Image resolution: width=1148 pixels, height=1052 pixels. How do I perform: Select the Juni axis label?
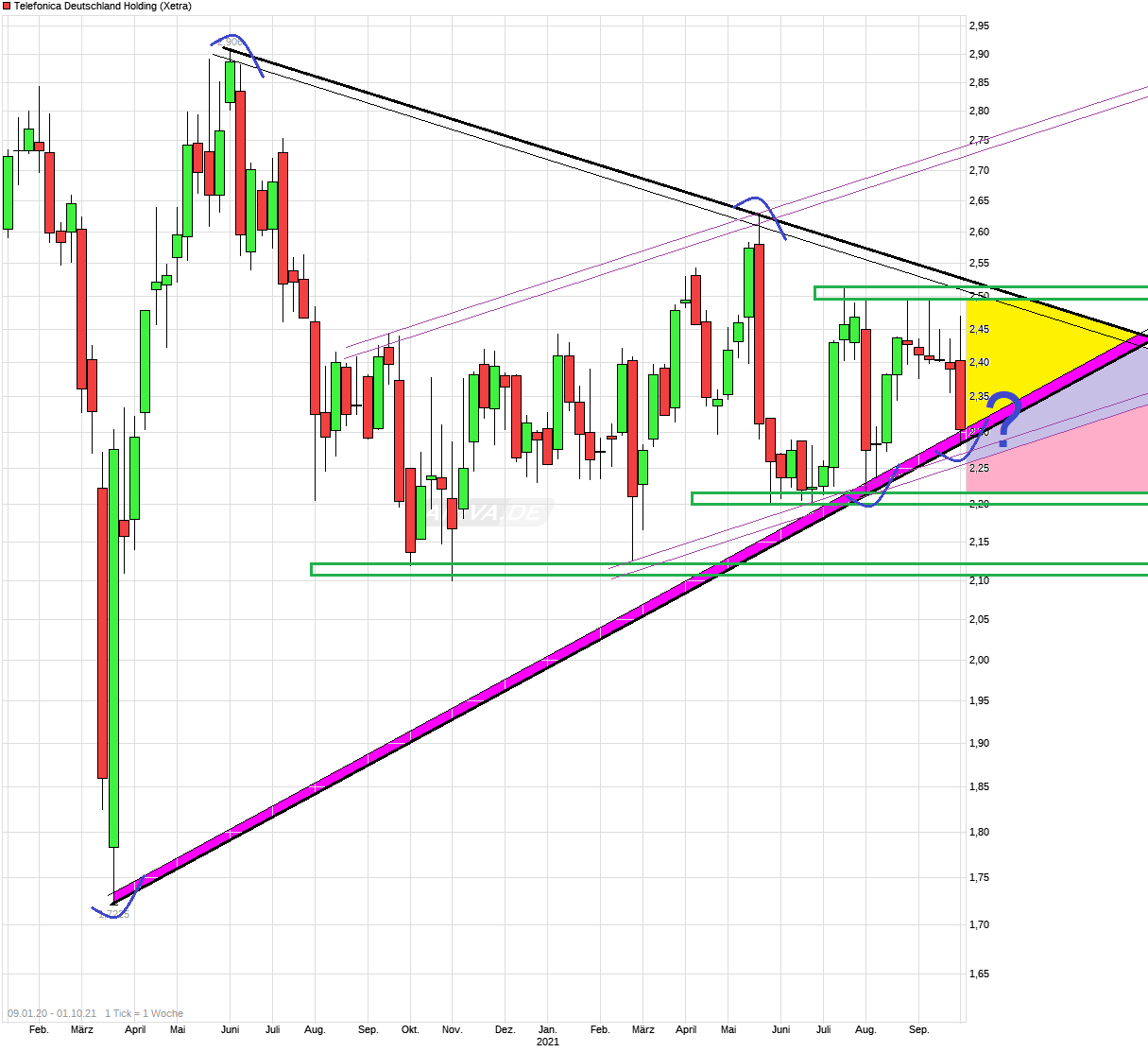(x=230, y=1029)
